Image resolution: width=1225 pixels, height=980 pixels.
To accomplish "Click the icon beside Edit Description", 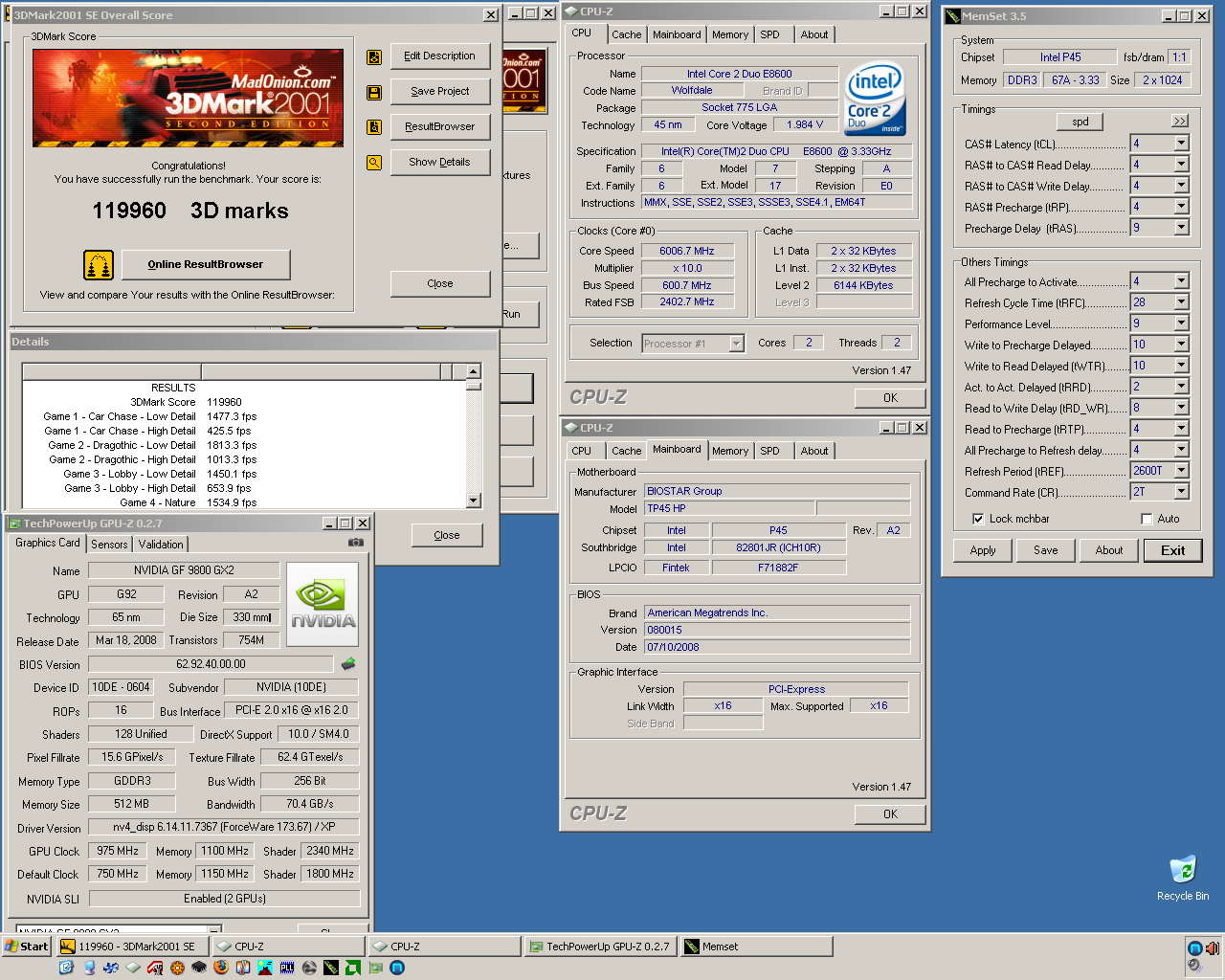I will point(374,57).
